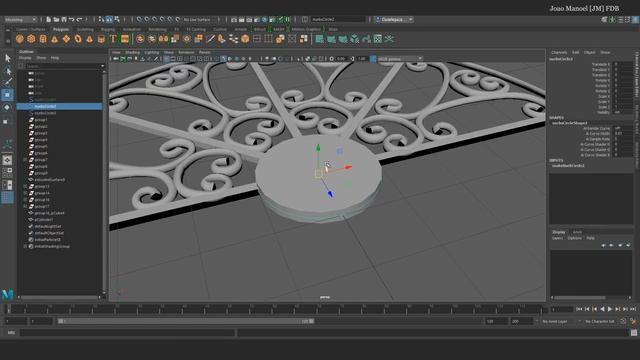Screen dimensions: 640x360
Task: Pick the Paint selection brush tool
Action: click(x=7, y=82)
